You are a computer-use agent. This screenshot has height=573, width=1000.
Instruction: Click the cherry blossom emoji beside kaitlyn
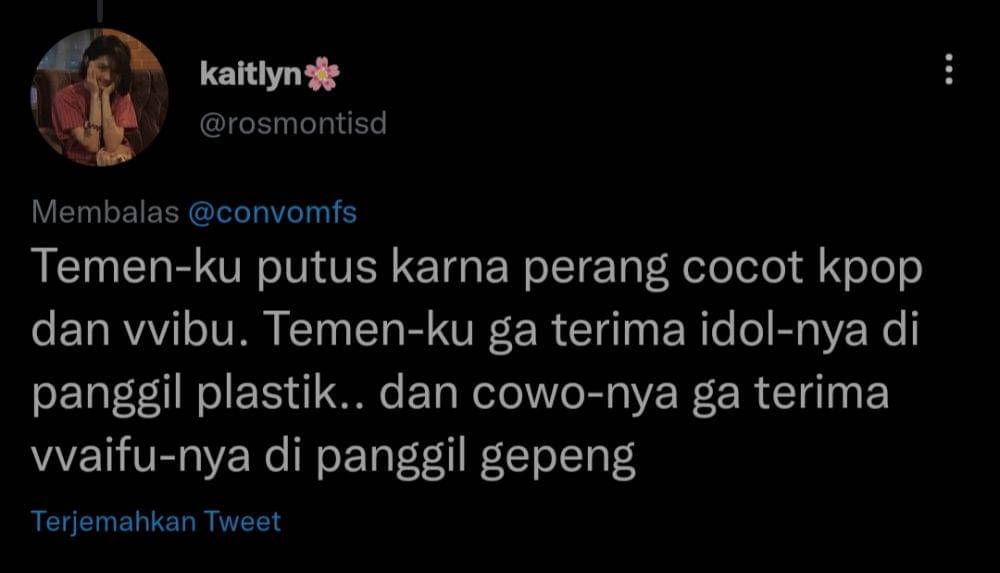(322, 74)
